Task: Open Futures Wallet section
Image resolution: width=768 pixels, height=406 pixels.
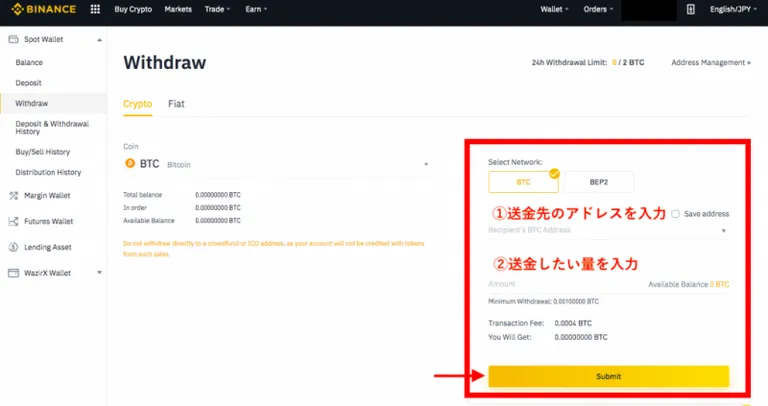Action: tap(48, 221)
